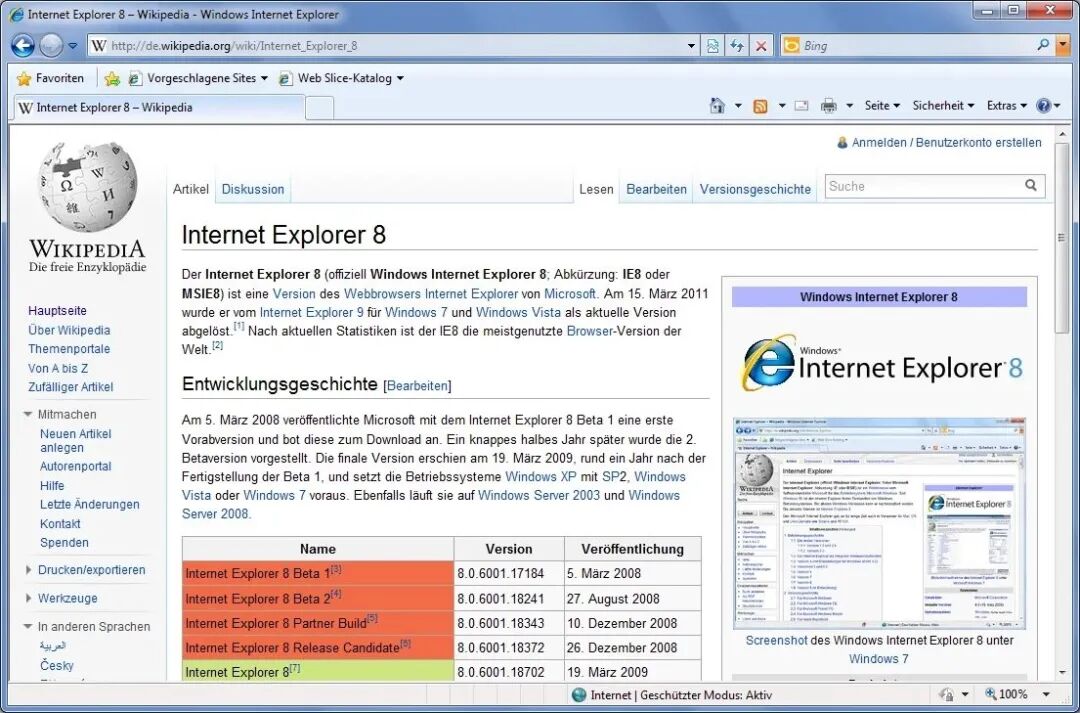Click the browser Forward arrow button

pyautogui.click(x=51, y=46)
